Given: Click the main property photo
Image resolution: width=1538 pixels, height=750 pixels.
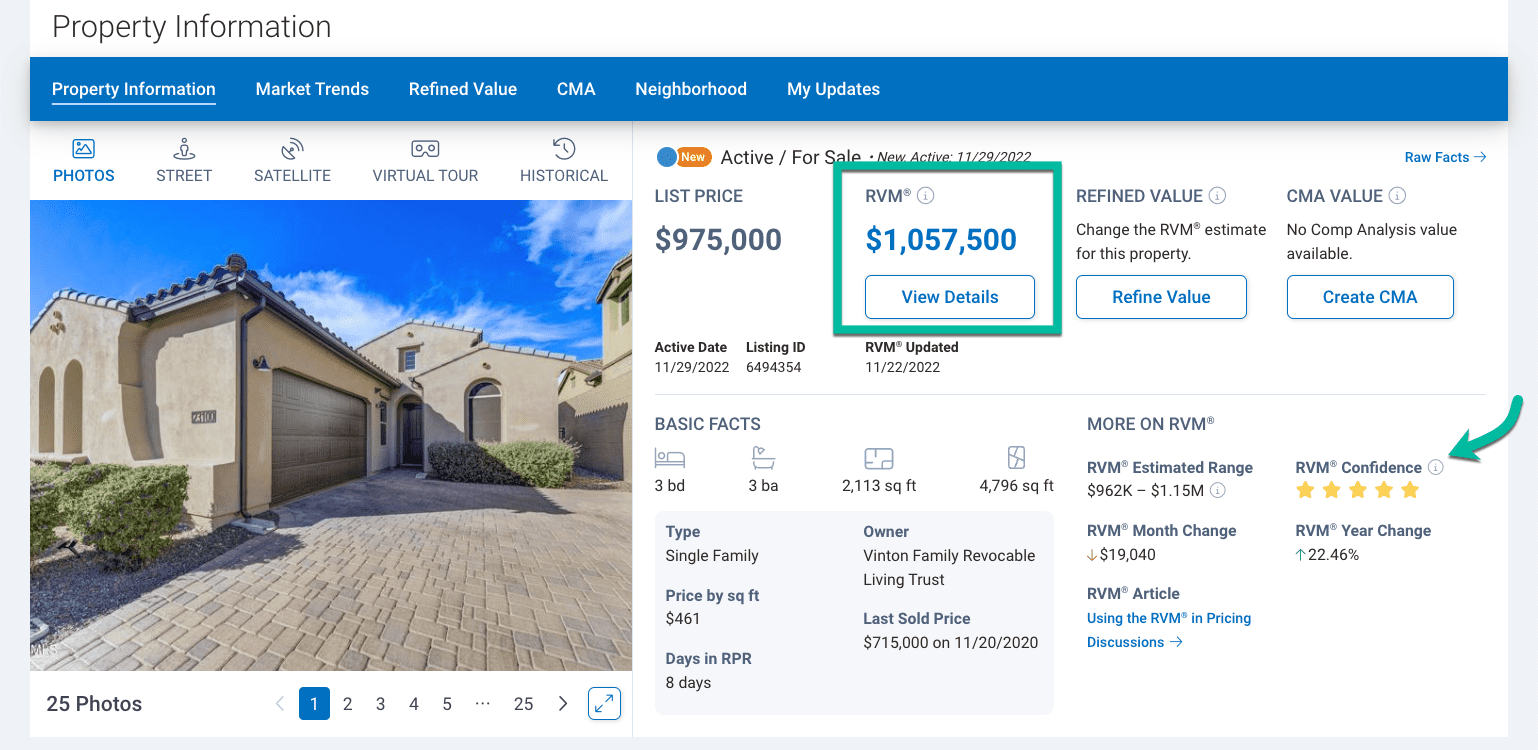Looking at the screenshot, I should point(330,435).
